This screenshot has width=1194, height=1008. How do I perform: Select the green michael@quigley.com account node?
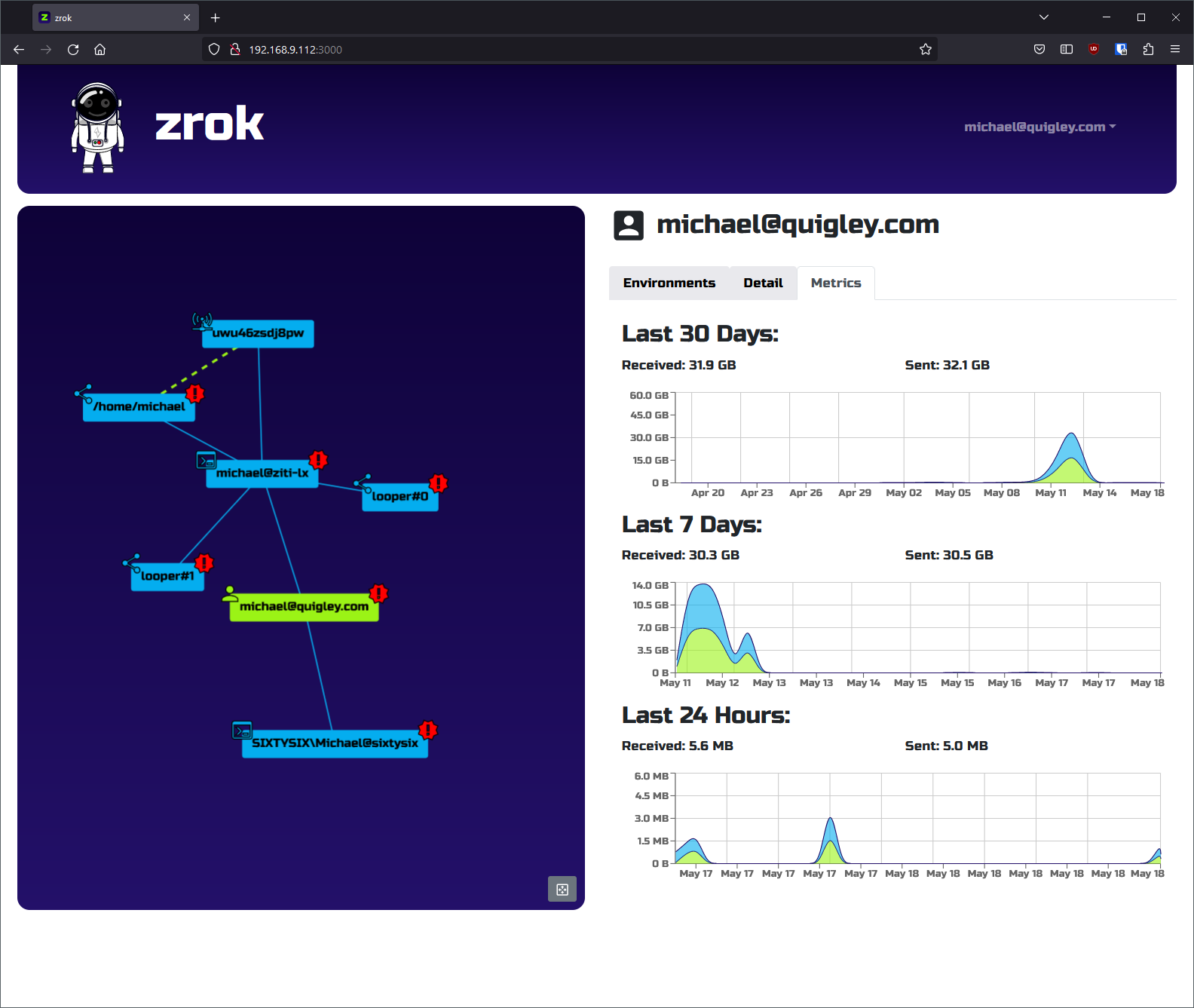304,607
